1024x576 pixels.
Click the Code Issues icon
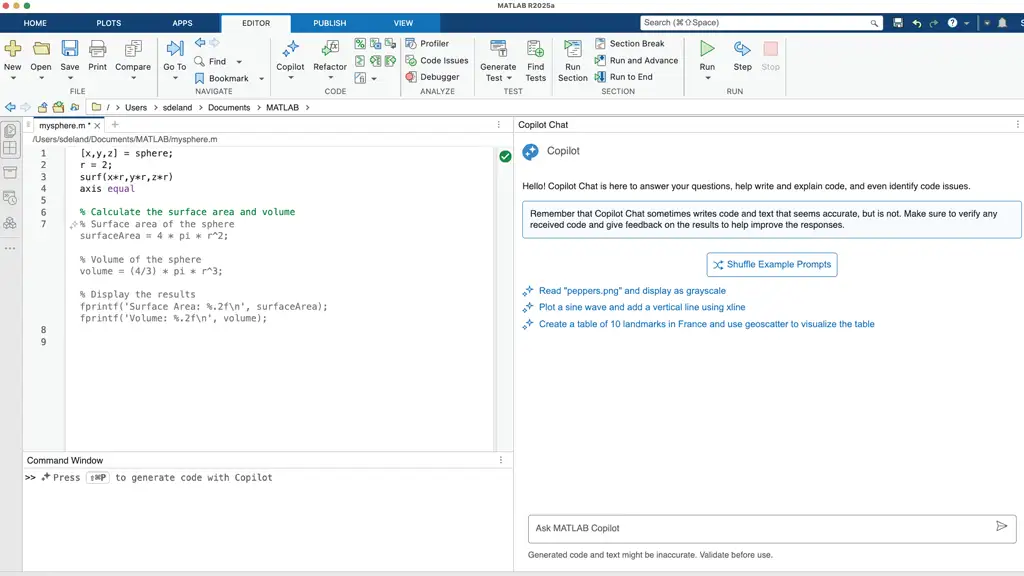click(411, 60)
